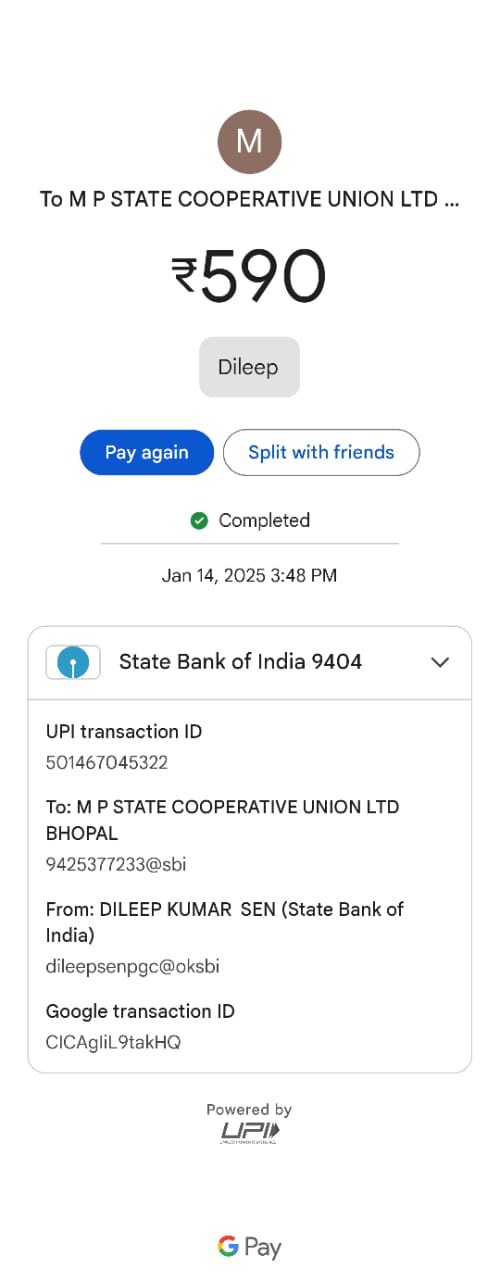Tap the payee UPI address 9425377233@sbi
Screen dimensions: 500x1280
pyautogui.click(x=116, y=865)
